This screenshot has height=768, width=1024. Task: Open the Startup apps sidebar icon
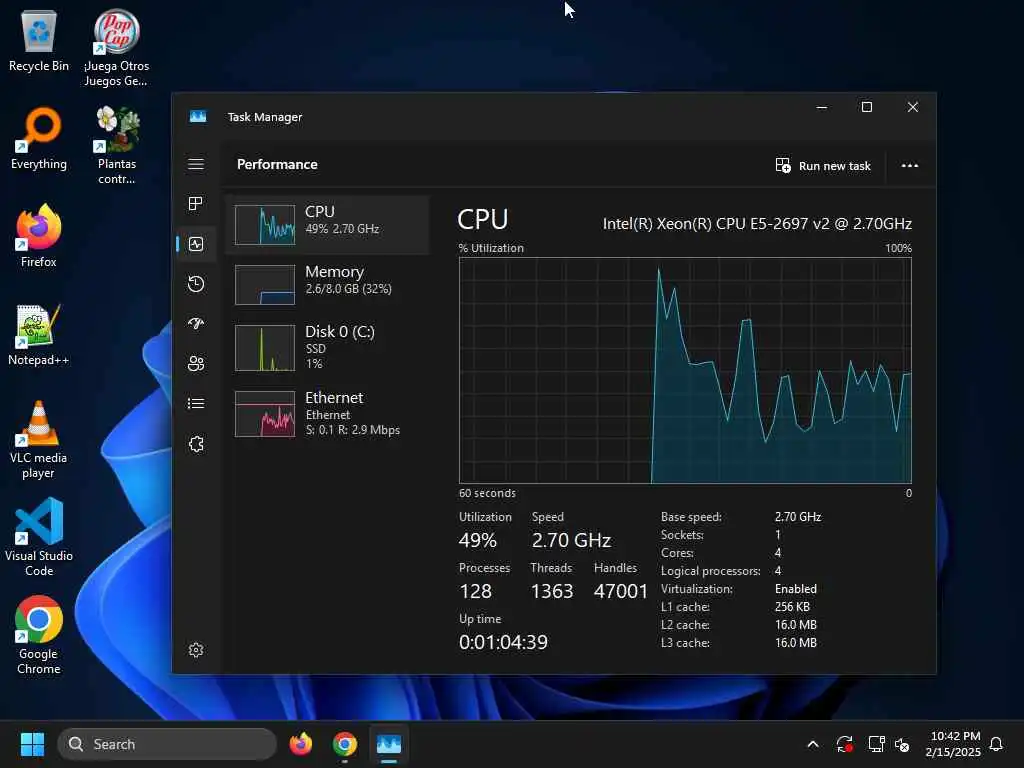coord(196,324)
